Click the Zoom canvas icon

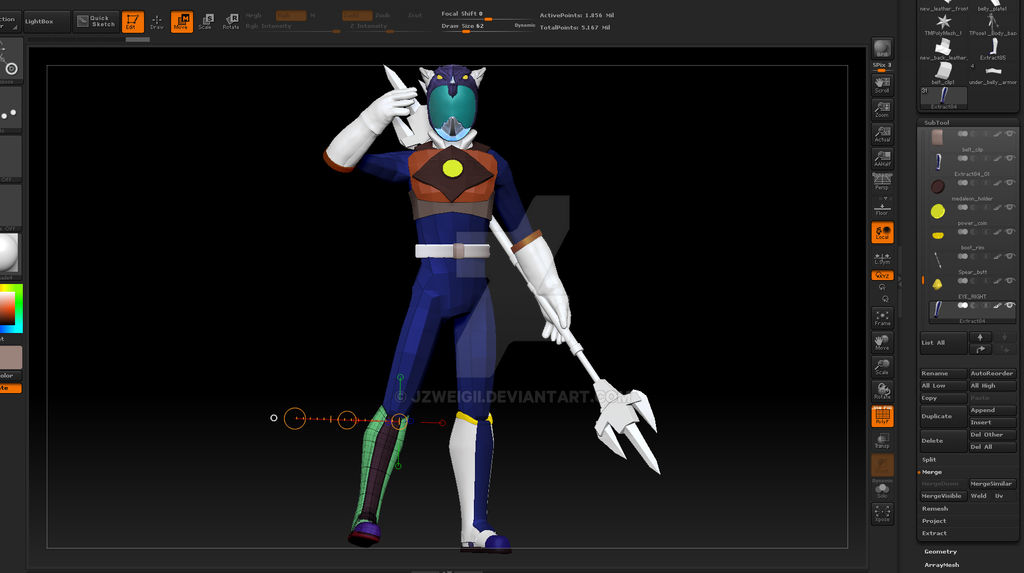point(882,109)
